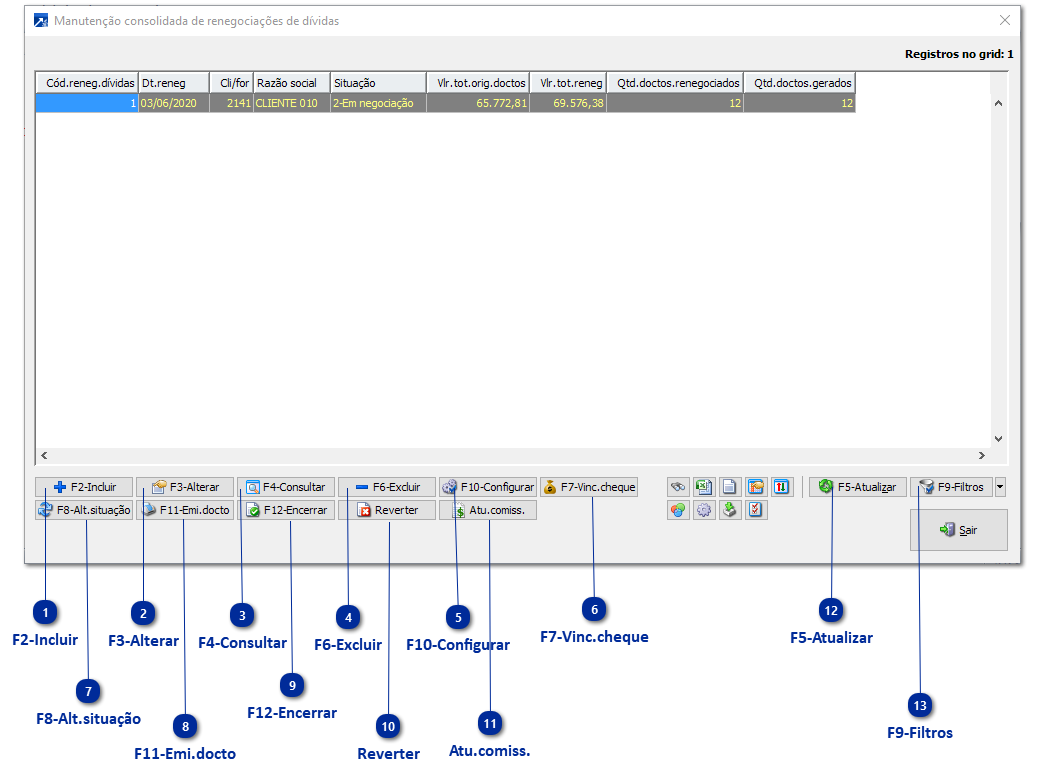
Task: Click the F12-Encerrar button
Action: (x=286, y=510)
